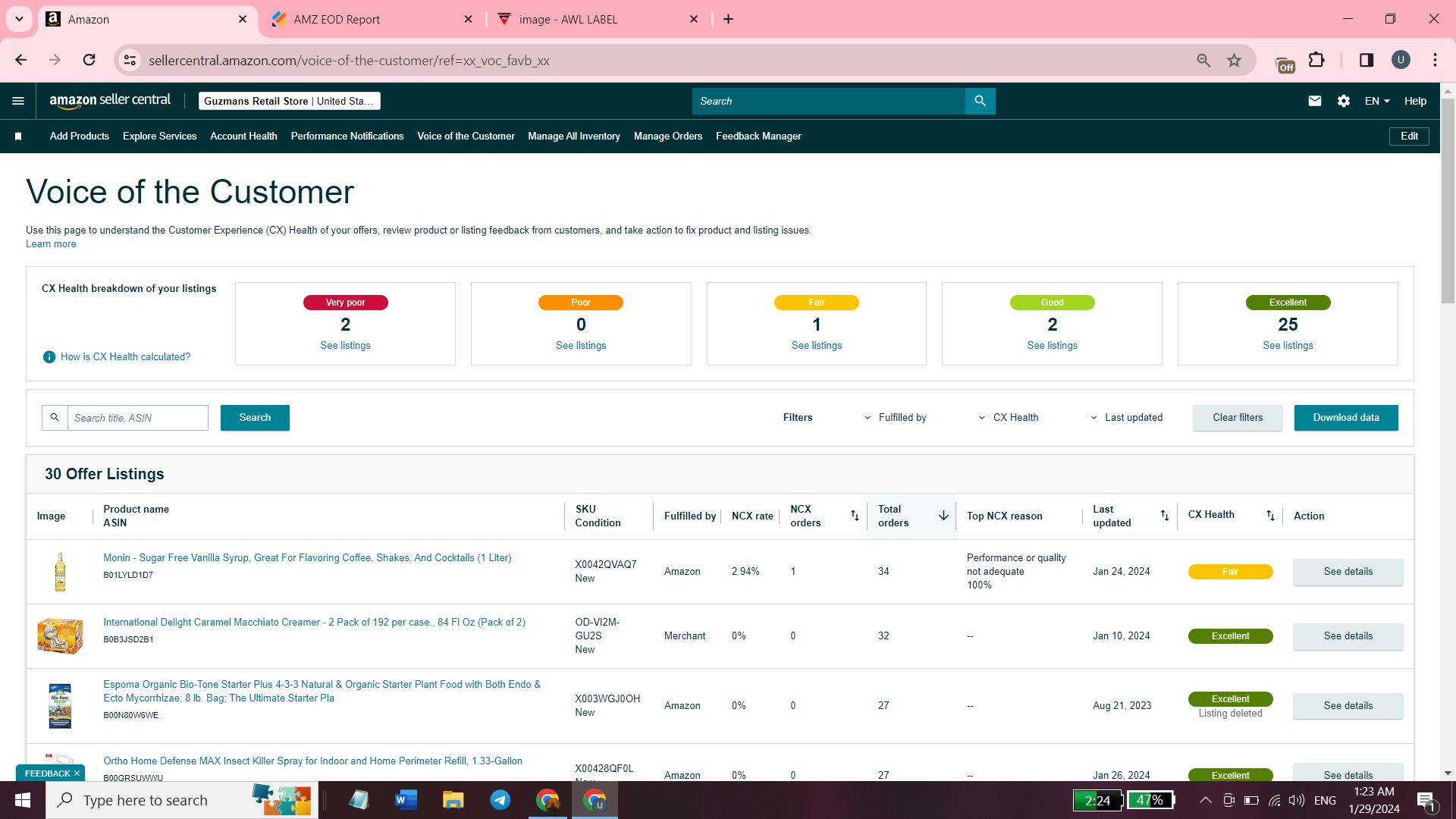Open Account Health in the favorites bar
Image resolution: width=1456 pixels, height=819 pixels.
point(243,136)
